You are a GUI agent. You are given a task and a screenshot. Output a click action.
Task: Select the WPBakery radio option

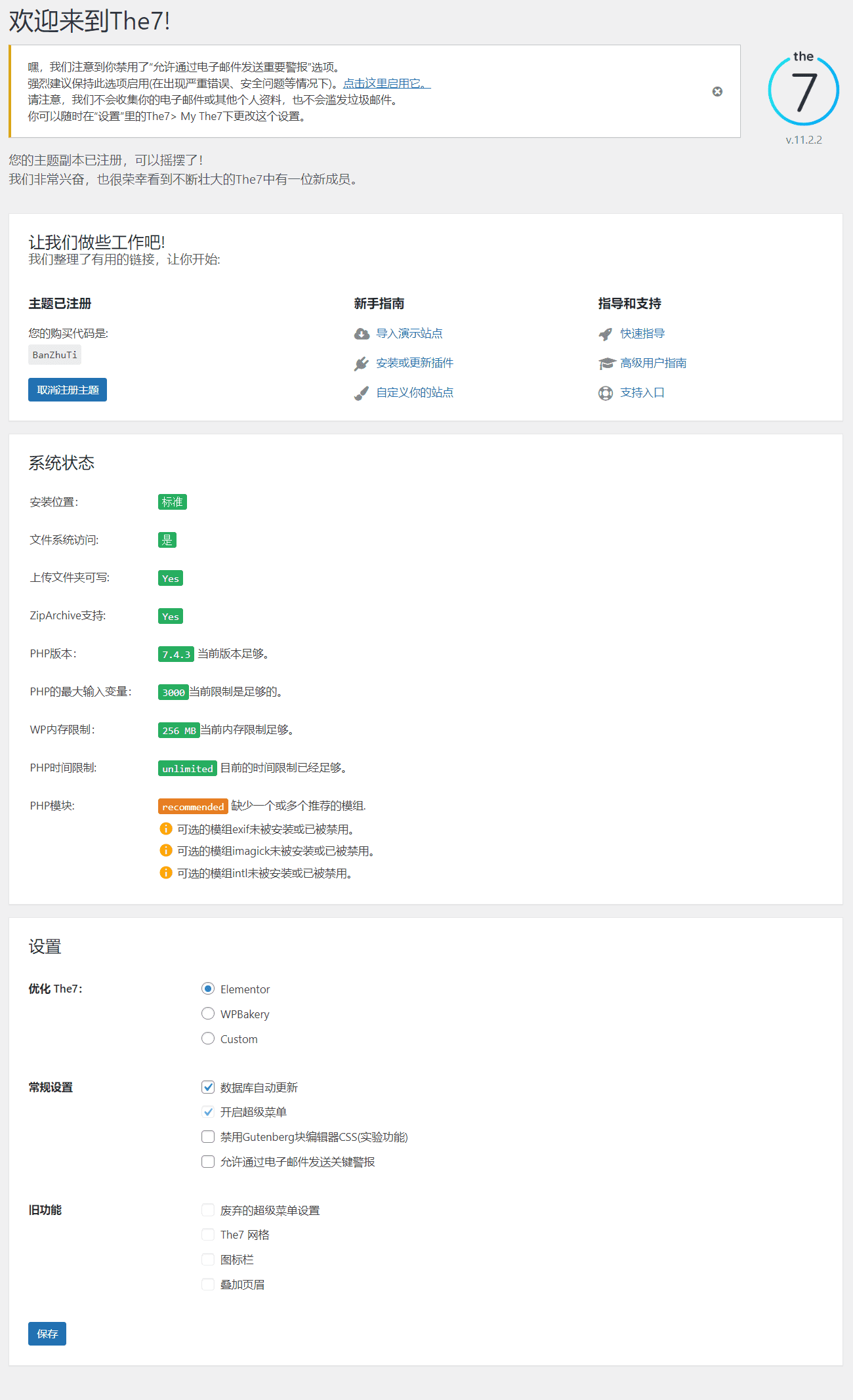click(208, 1014)
